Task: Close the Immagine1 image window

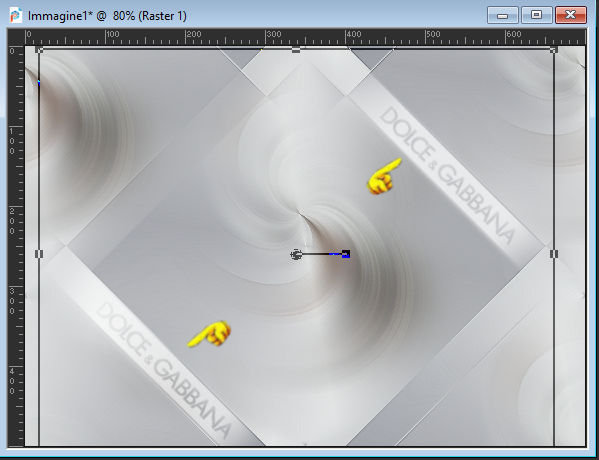Action: click(571, 15)
